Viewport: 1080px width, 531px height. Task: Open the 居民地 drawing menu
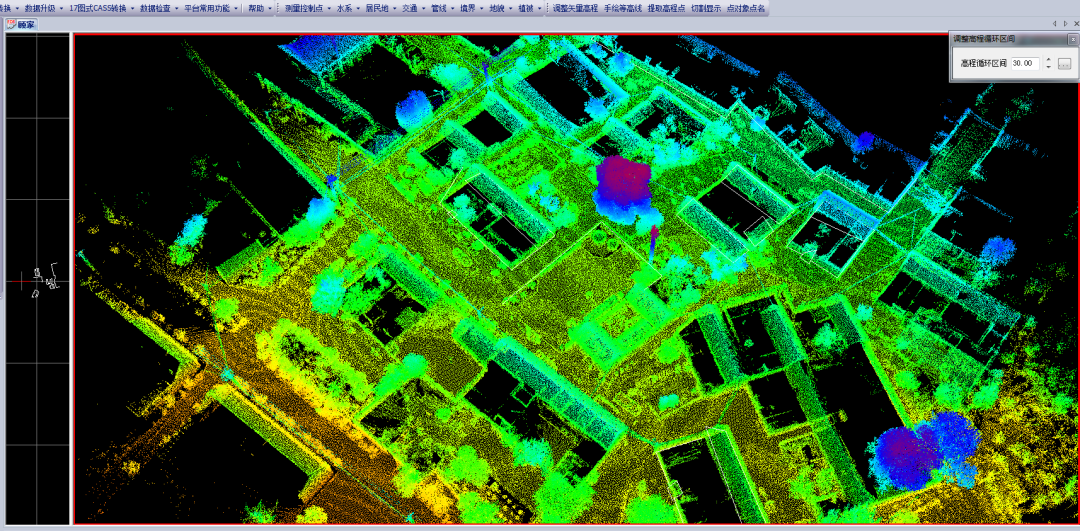click(x=378, y=8)
